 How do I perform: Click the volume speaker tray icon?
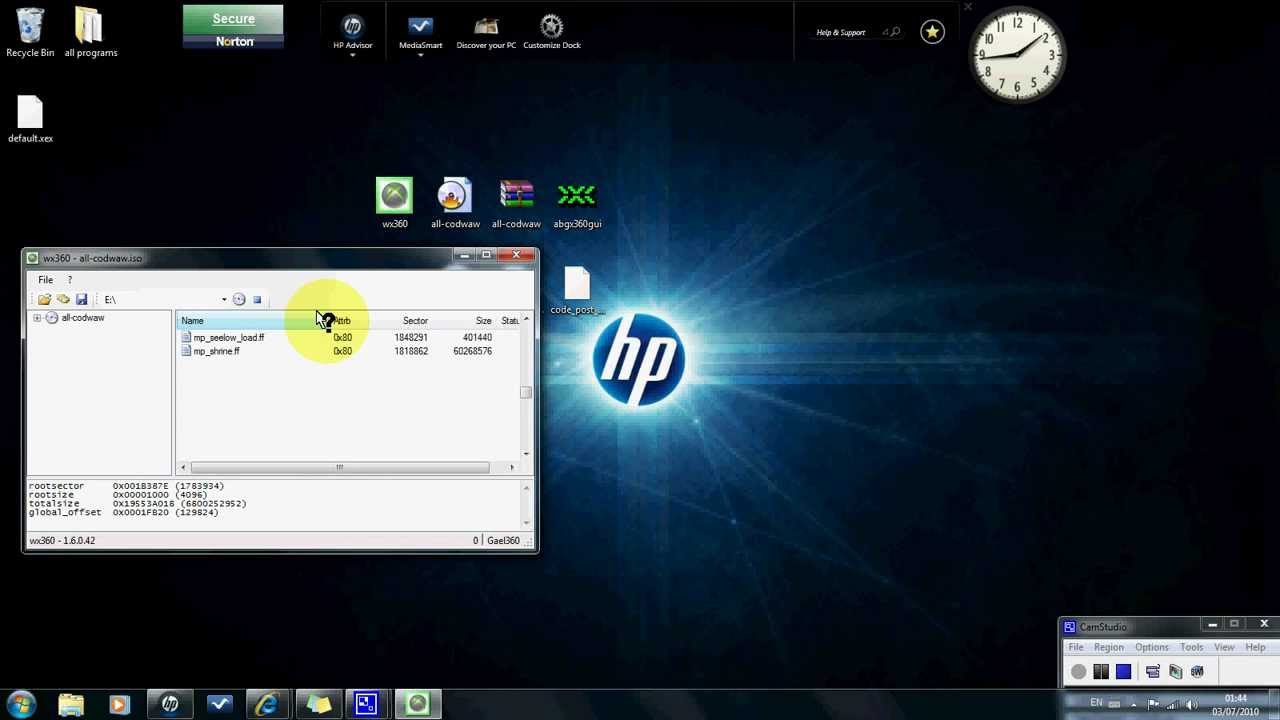point(1191,704)
